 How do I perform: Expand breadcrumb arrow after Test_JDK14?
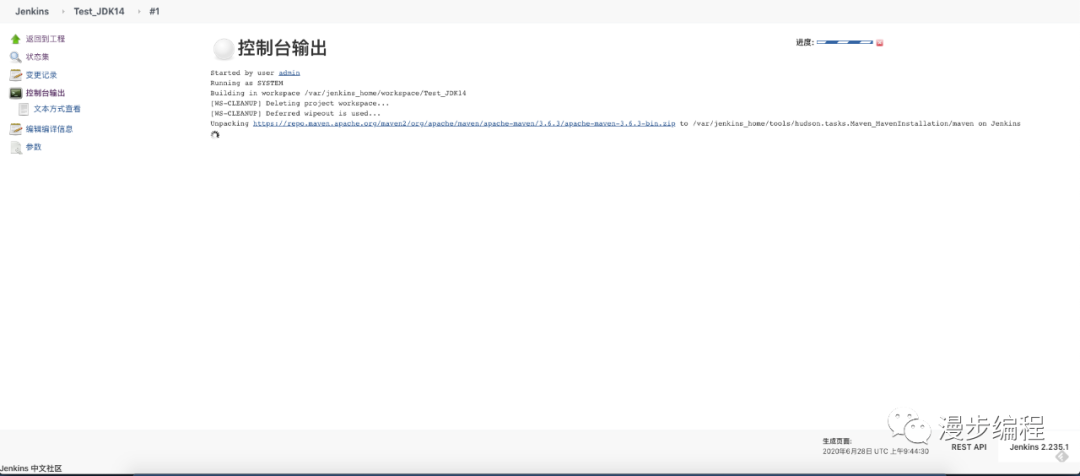point(137,12)
